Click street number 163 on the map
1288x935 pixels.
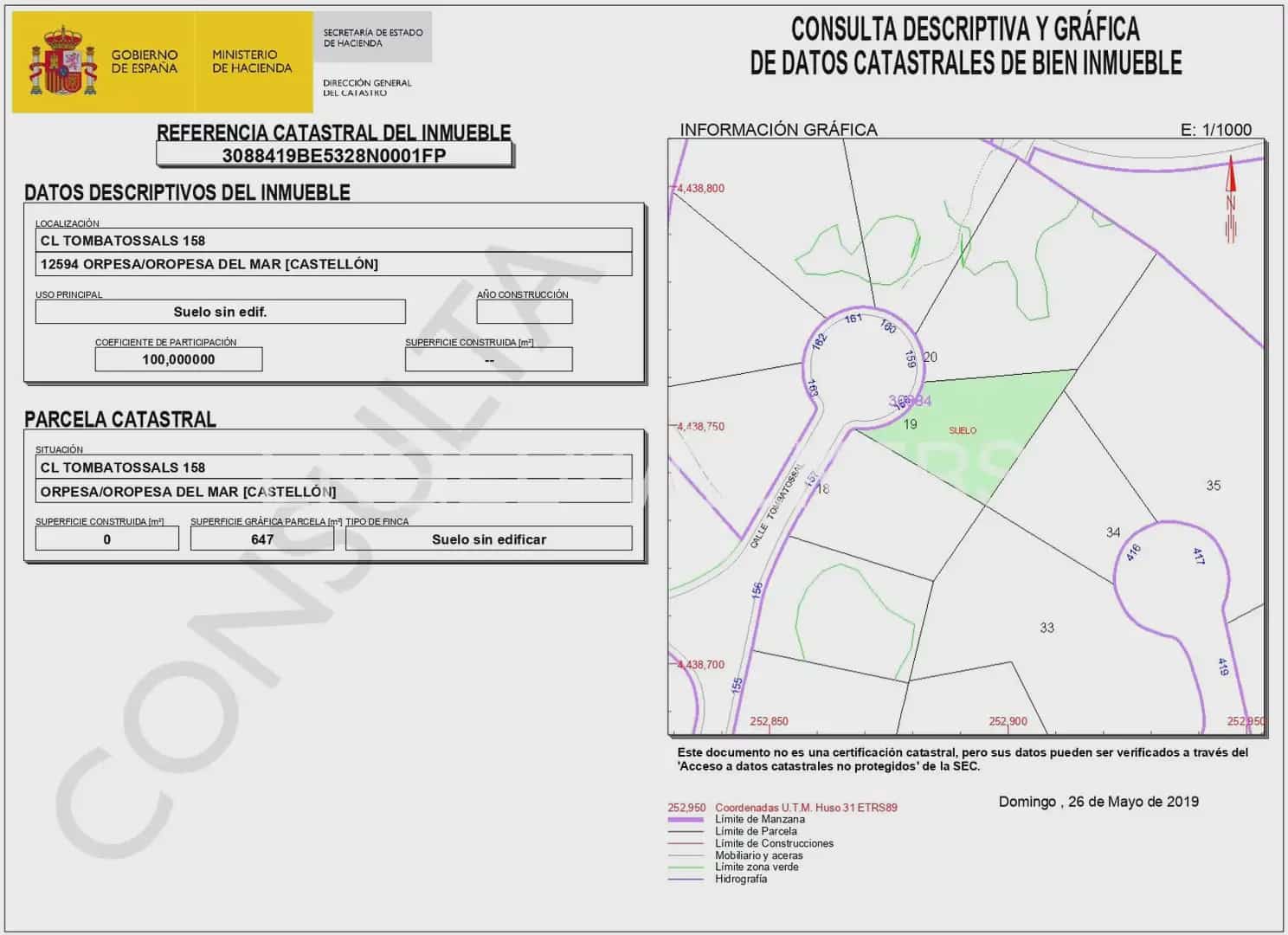click(x=812, y=388)
